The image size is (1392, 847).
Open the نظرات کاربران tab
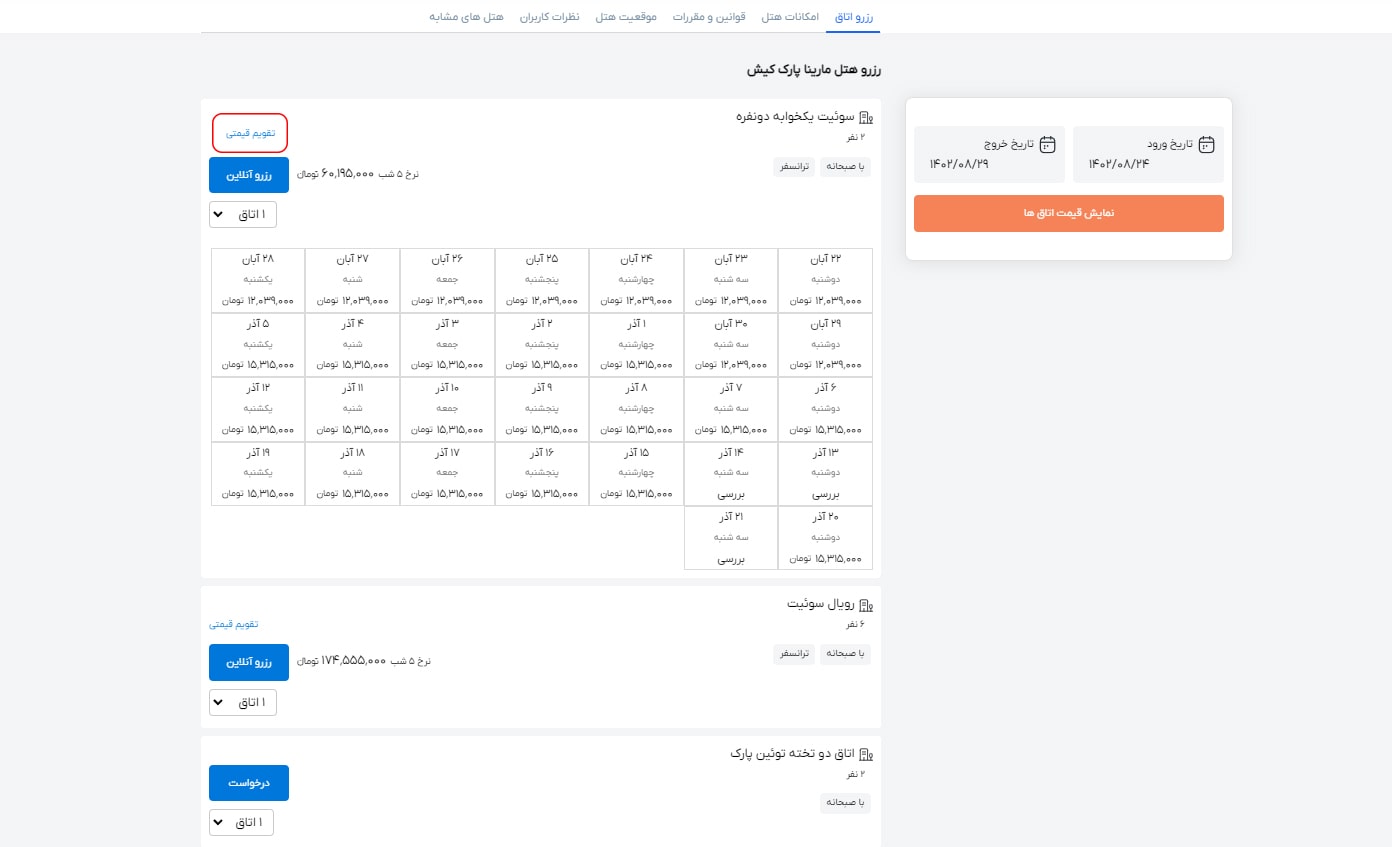coord(550,16)
